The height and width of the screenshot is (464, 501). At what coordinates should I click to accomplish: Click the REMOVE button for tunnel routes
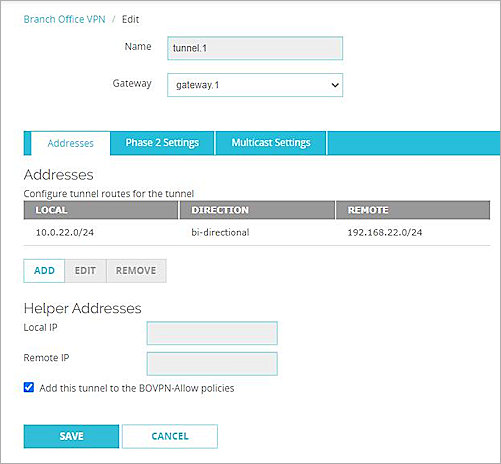point(136,271)
